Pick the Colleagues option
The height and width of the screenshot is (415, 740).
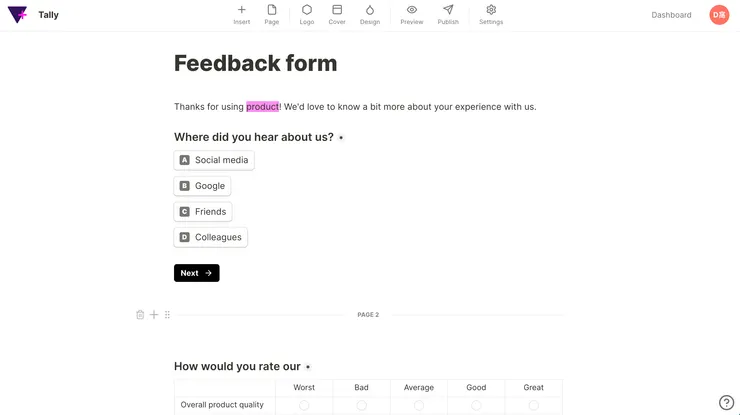tap(211, 238)
